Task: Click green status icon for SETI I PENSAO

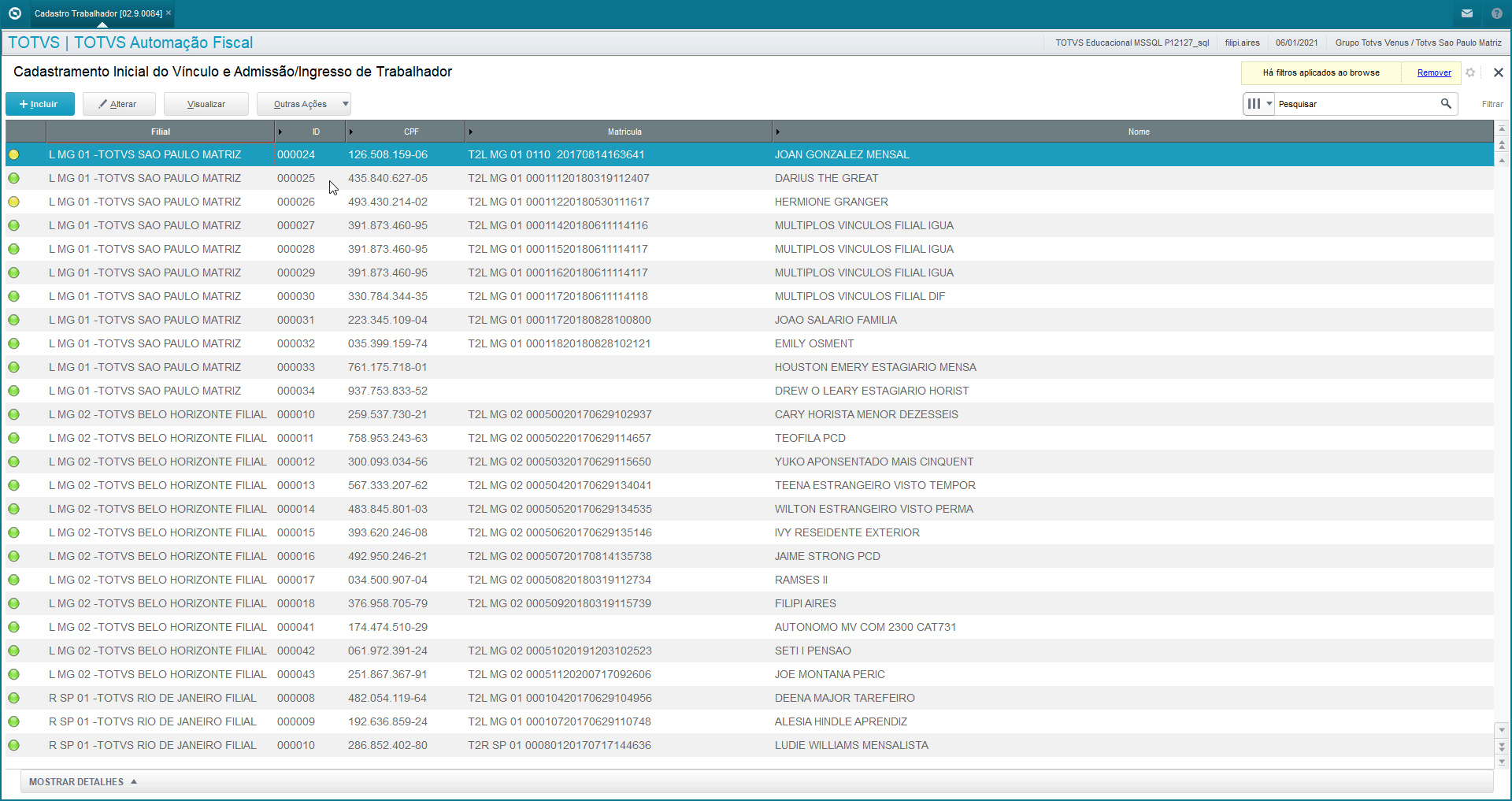Action: click(x=14, y=651)
